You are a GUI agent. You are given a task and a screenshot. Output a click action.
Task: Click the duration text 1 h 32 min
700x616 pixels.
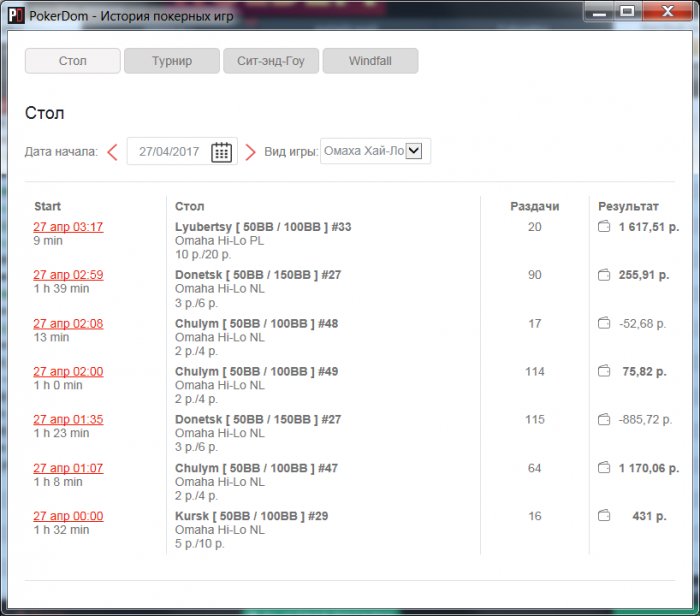coord(62,530)
